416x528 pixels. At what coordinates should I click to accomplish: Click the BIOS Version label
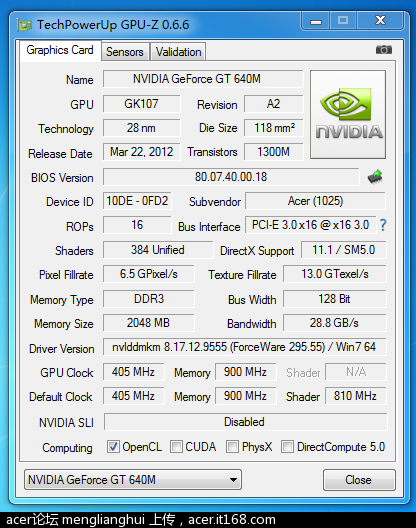(x=62, y=177)
